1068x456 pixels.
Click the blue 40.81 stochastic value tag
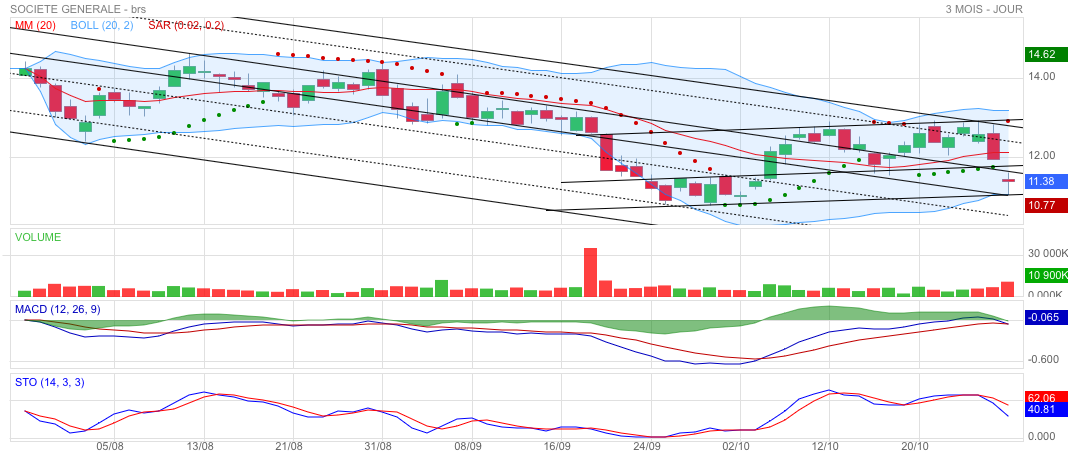(1046, 410)
